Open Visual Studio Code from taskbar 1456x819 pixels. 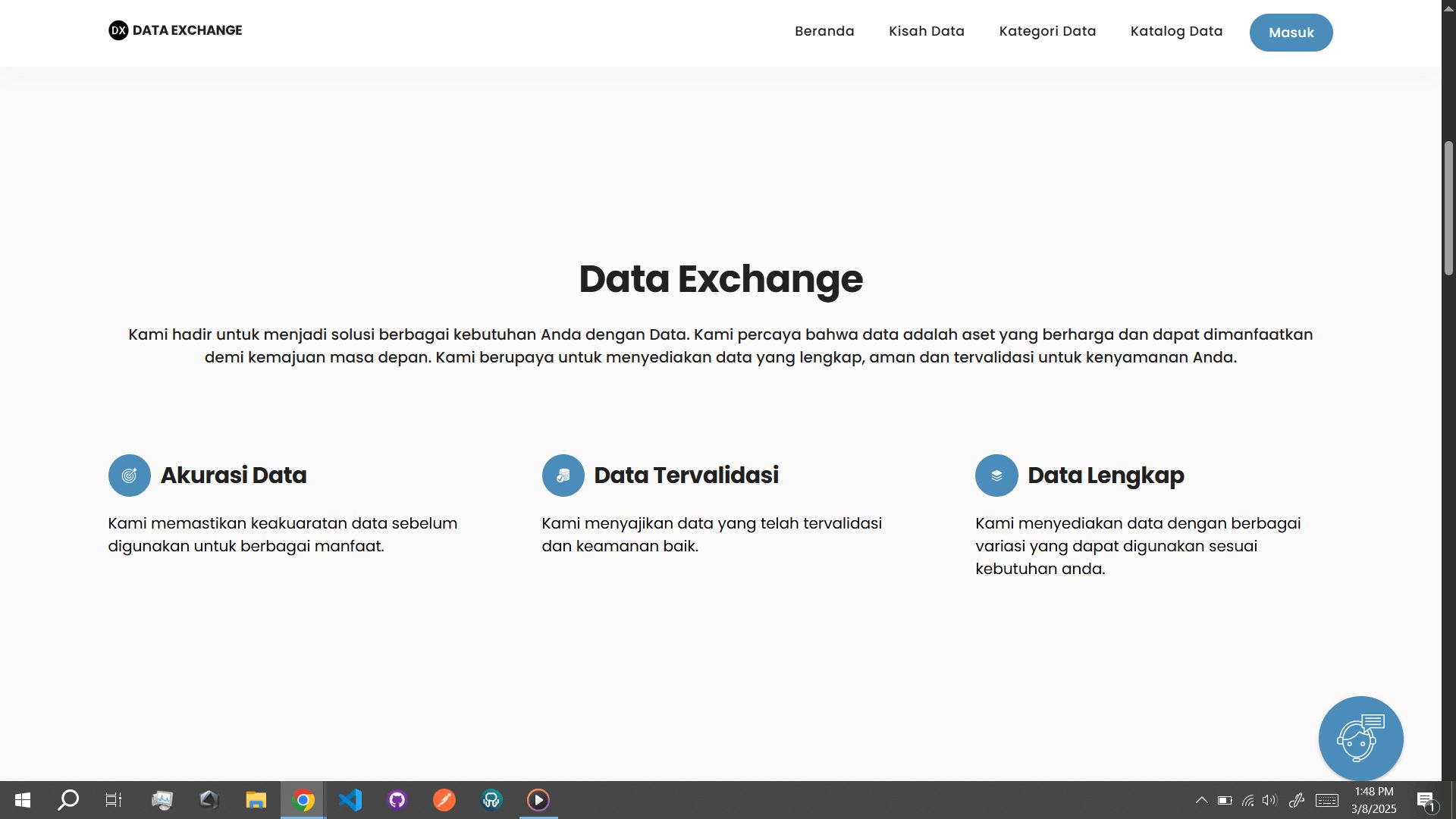point(350,800)
